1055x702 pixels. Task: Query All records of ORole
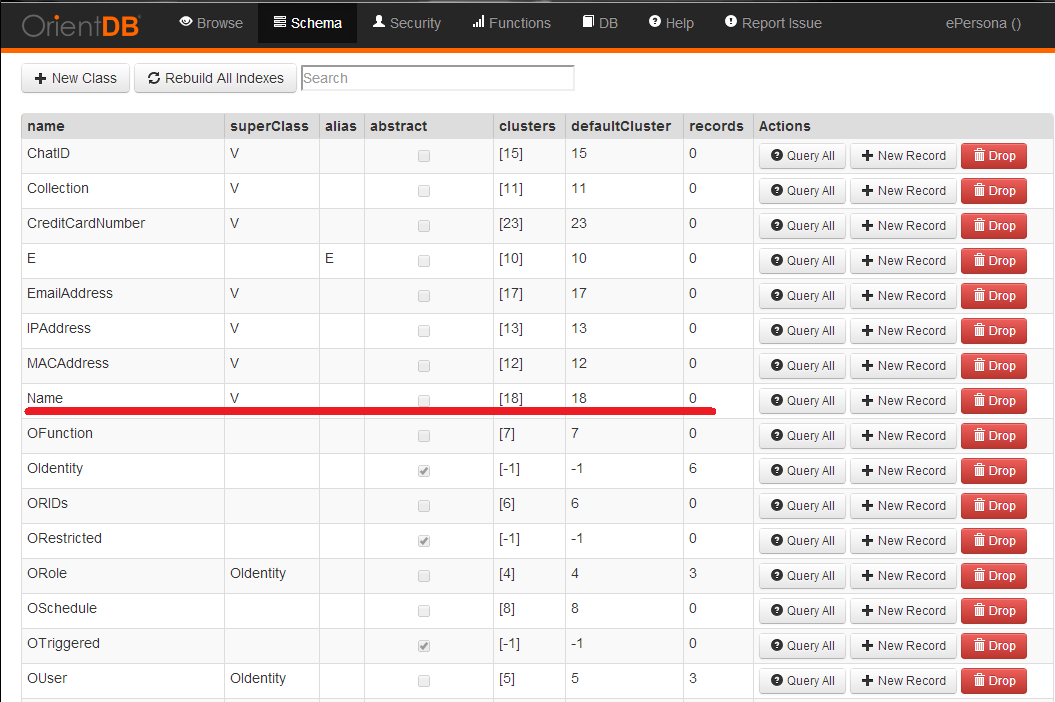point(802,575)
